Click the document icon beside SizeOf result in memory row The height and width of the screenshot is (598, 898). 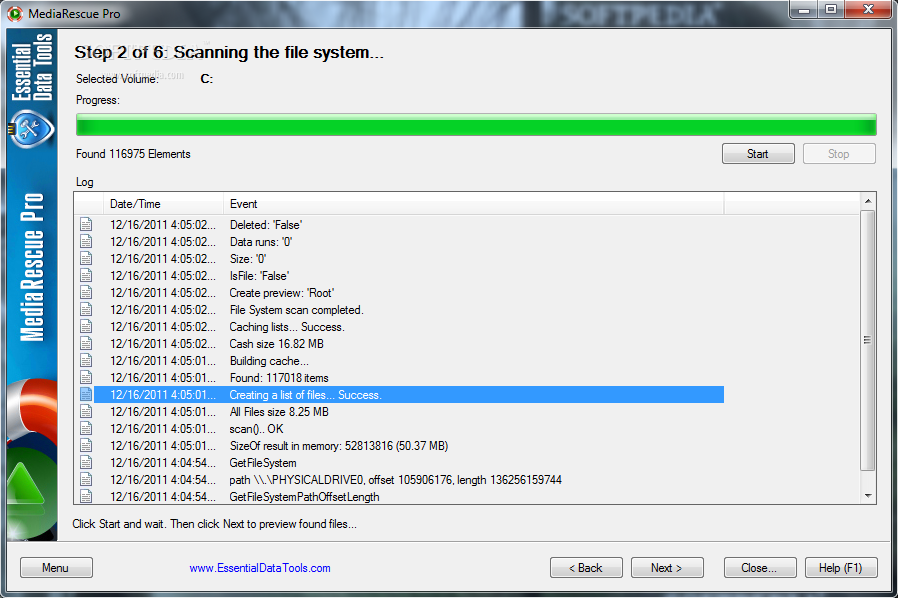click(x=86, y=446)
